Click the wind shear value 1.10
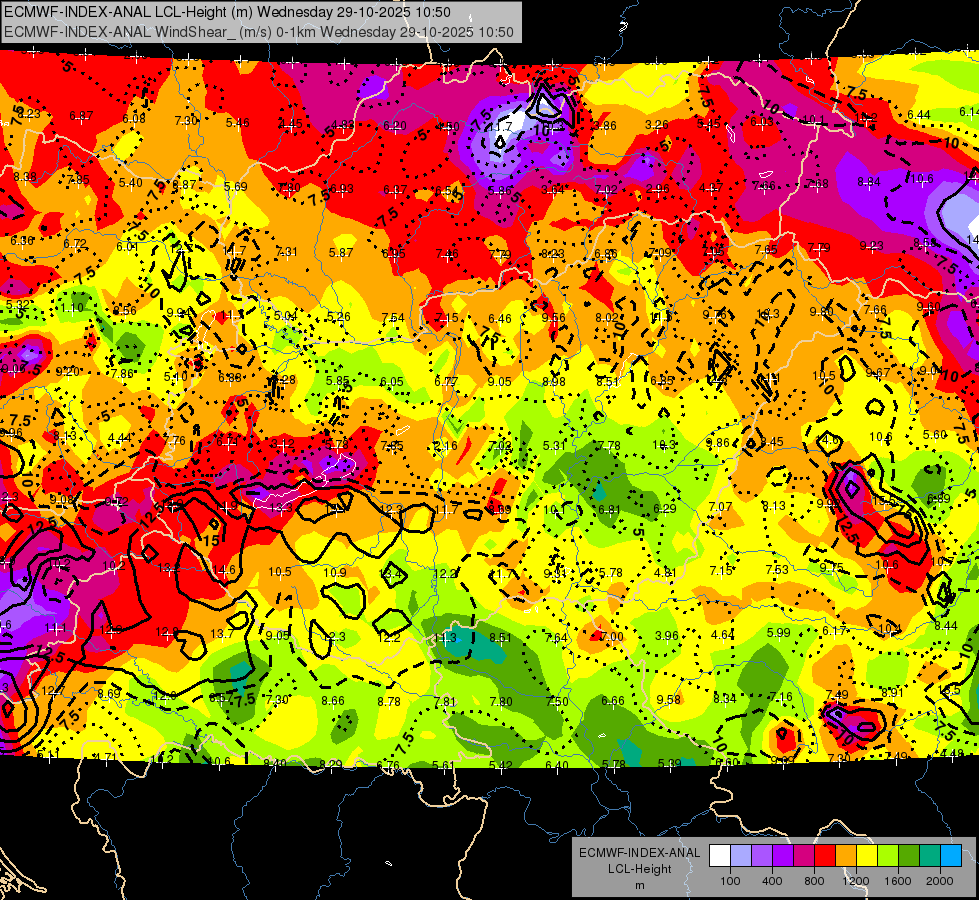This screenshot has width=979, height=900. [72, 308]
